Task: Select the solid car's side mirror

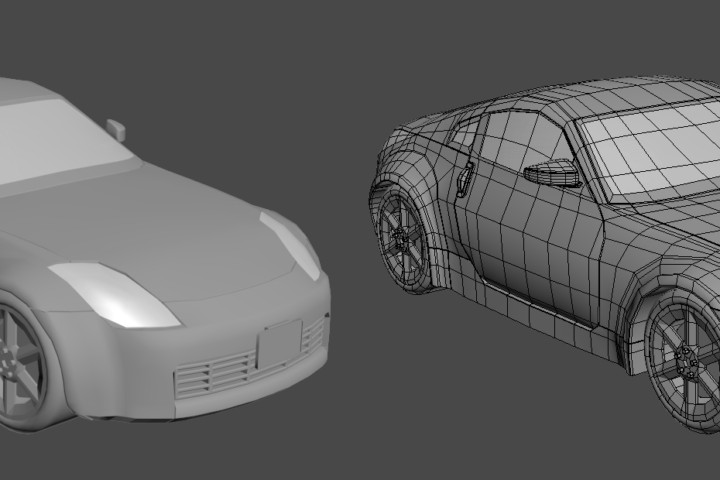Action: 115,129
